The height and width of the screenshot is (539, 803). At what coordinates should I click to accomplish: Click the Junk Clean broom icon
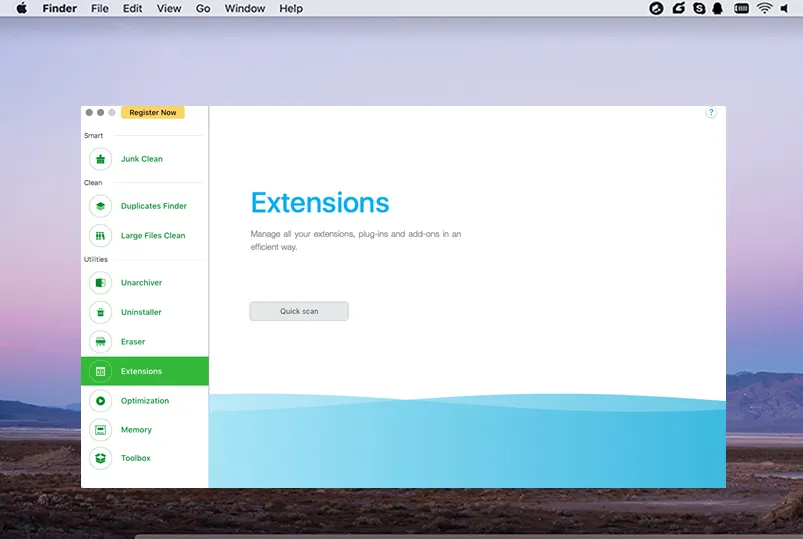[100, 159]
